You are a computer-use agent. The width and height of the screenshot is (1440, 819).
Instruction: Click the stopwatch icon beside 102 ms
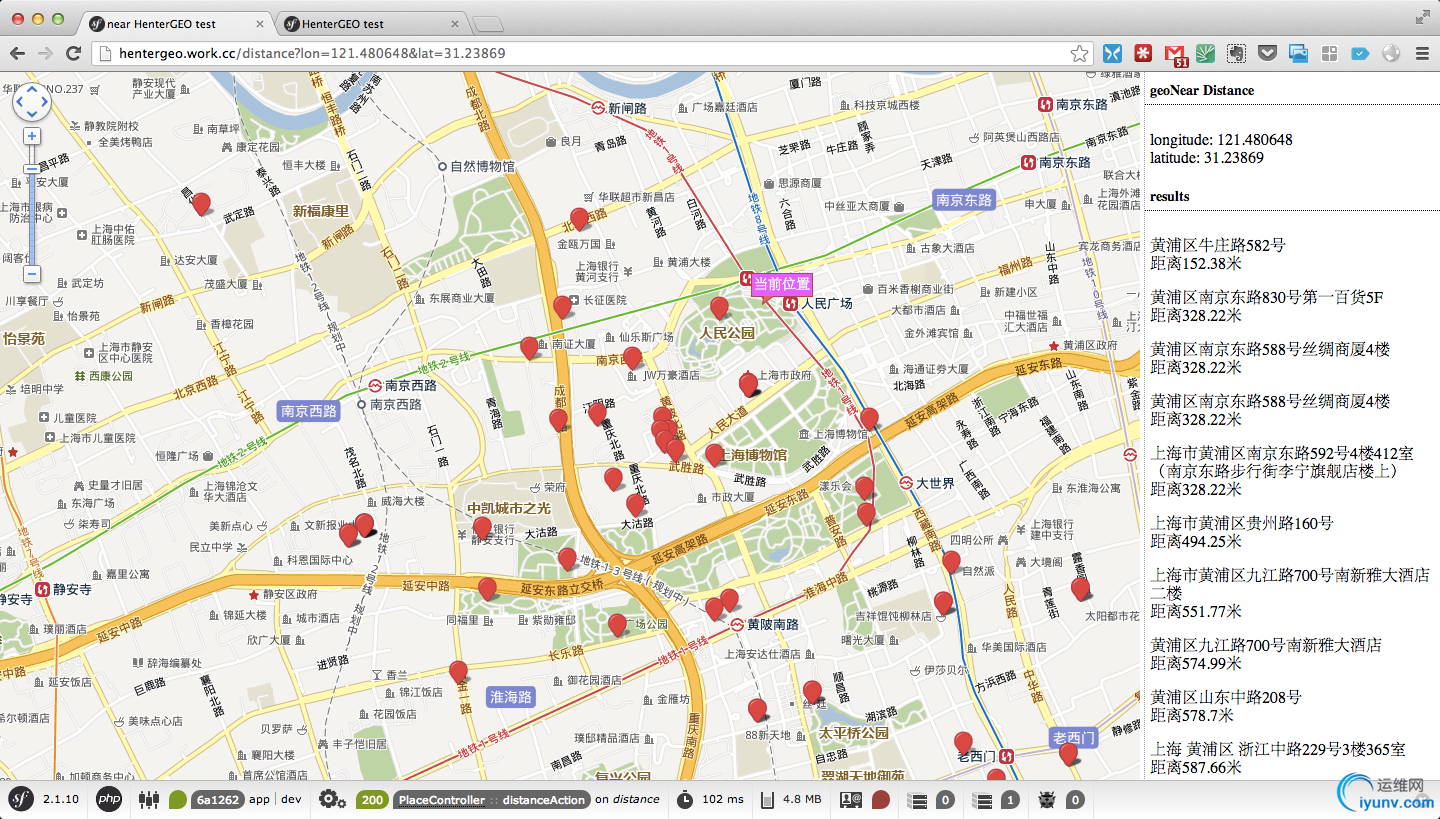pos(685,799)
